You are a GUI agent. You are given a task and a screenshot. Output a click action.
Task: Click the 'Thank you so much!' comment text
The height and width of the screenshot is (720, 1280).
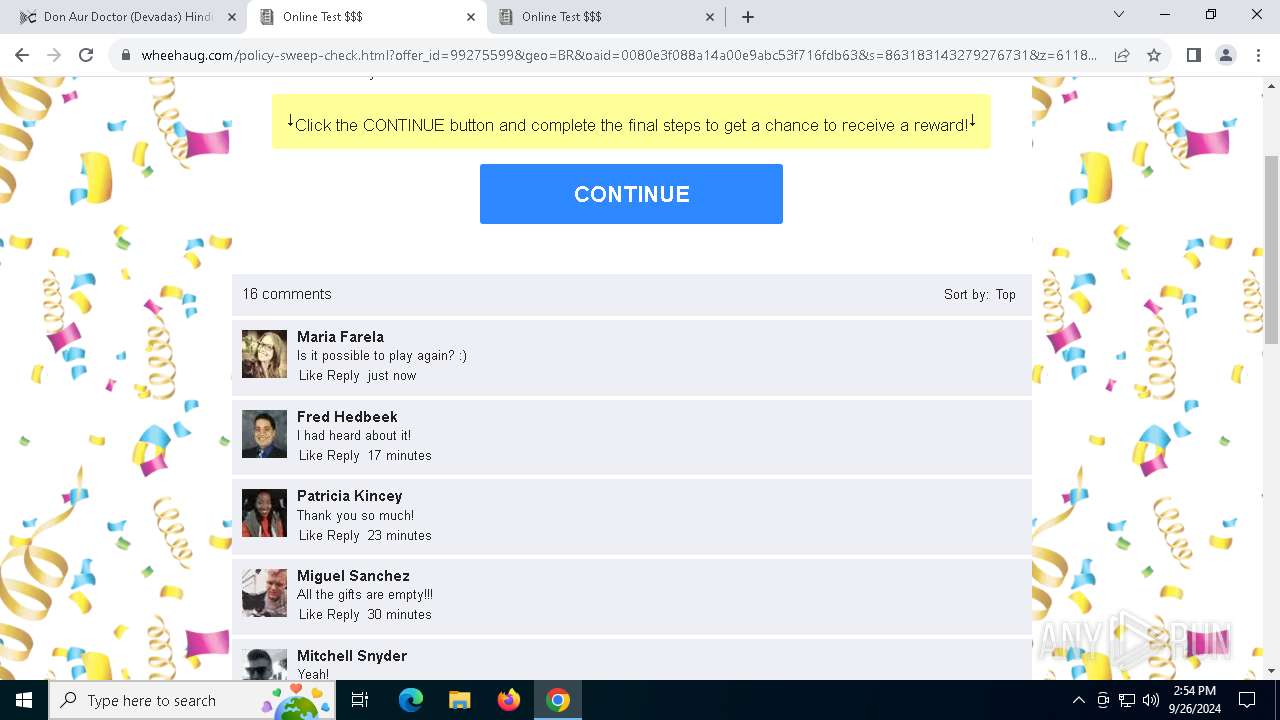pyautogui.click(x=355, y=516)
